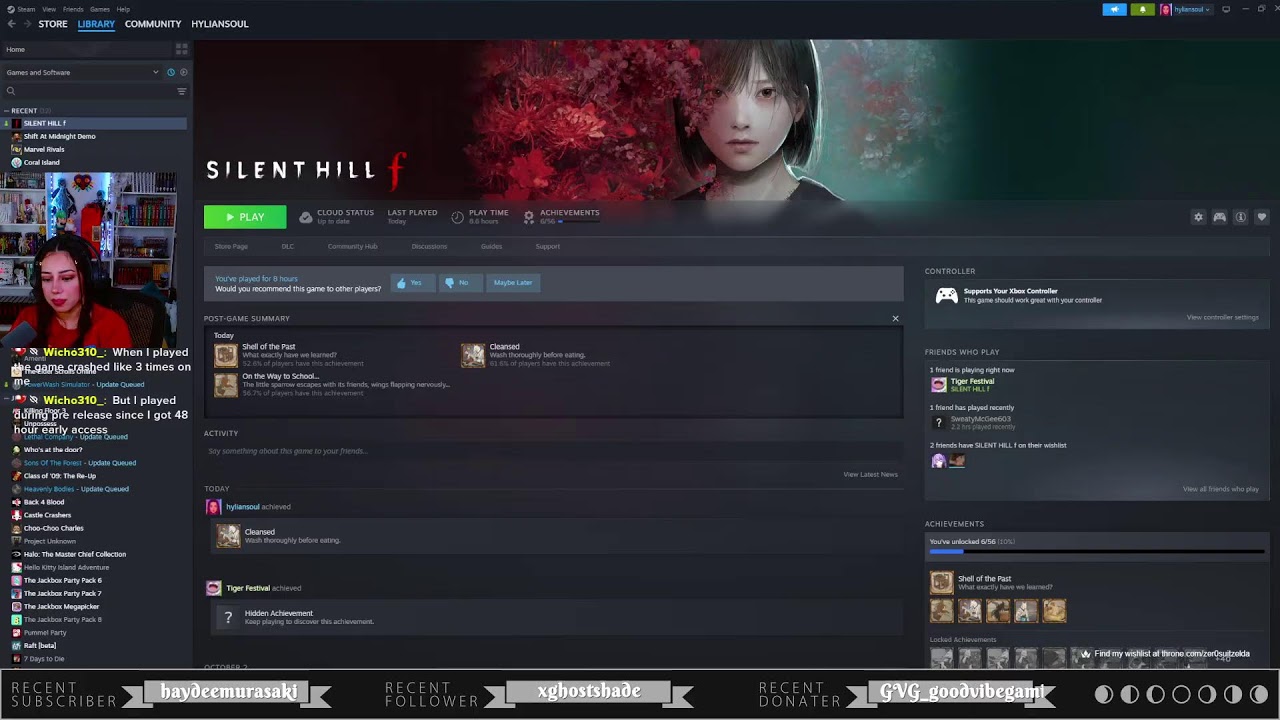The image size is (1280, 720).
Task: Select Castle Crashers in library list
Action: pyautogui.click(x=47, y=515)
